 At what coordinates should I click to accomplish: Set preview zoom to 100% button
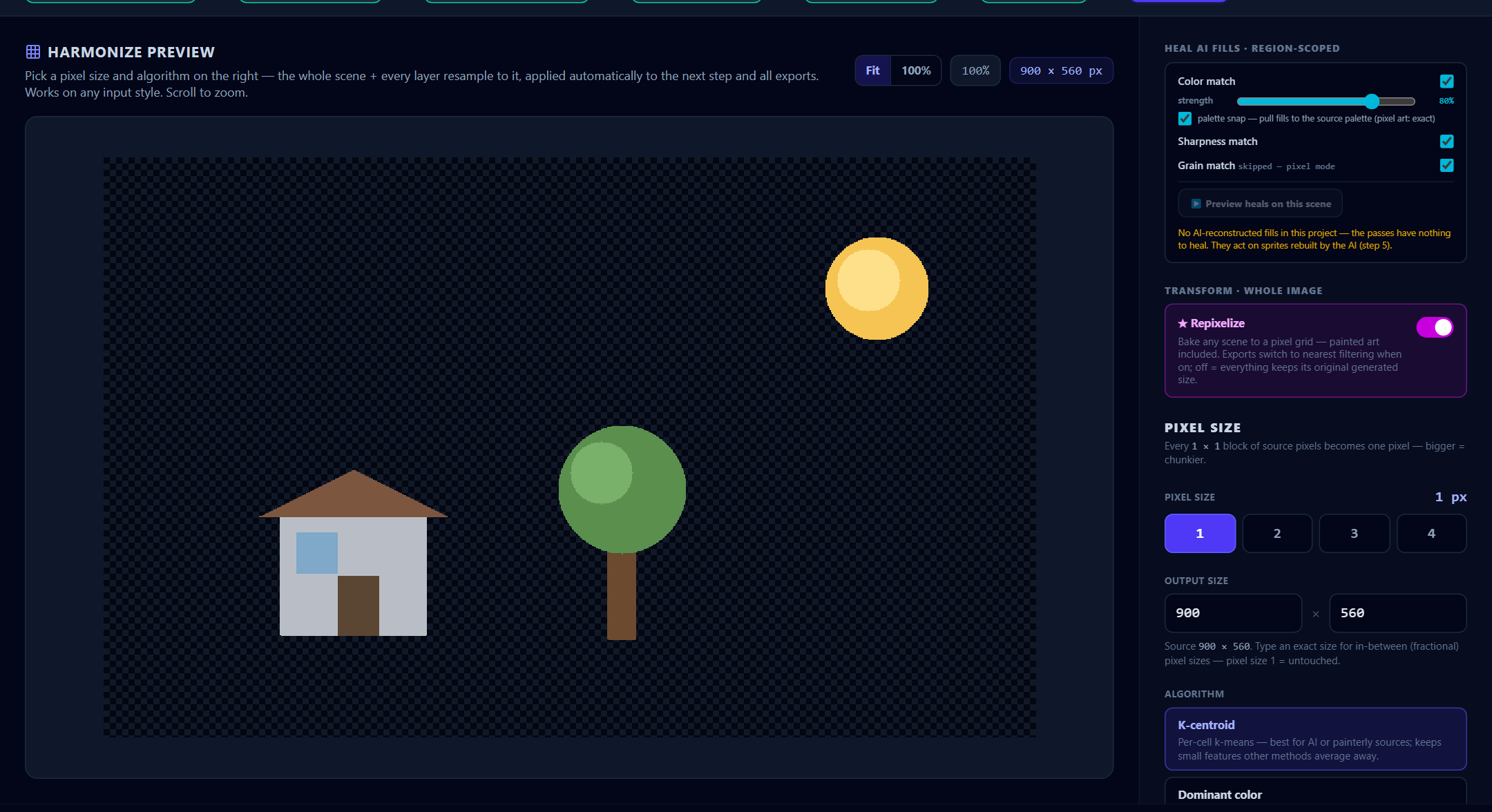(916, 70)
